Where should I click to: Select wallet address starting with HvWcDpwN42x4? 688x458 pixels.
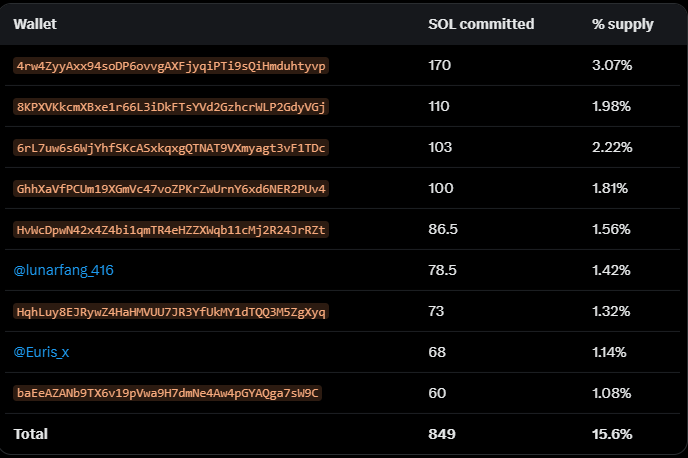point(171,230)
